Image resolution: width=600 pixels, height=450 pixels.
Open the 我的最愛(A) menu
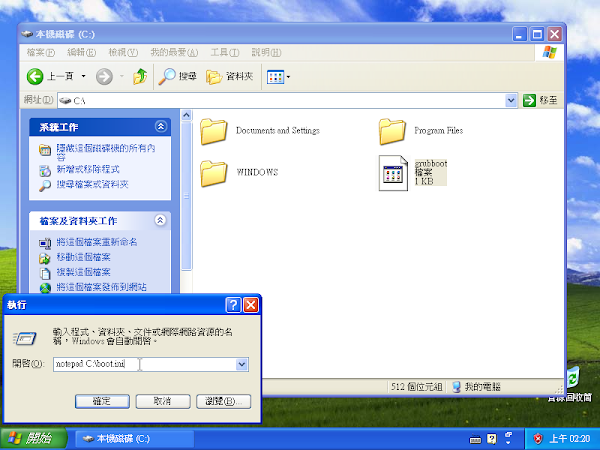pyautogui.click(x=174, y=52)
